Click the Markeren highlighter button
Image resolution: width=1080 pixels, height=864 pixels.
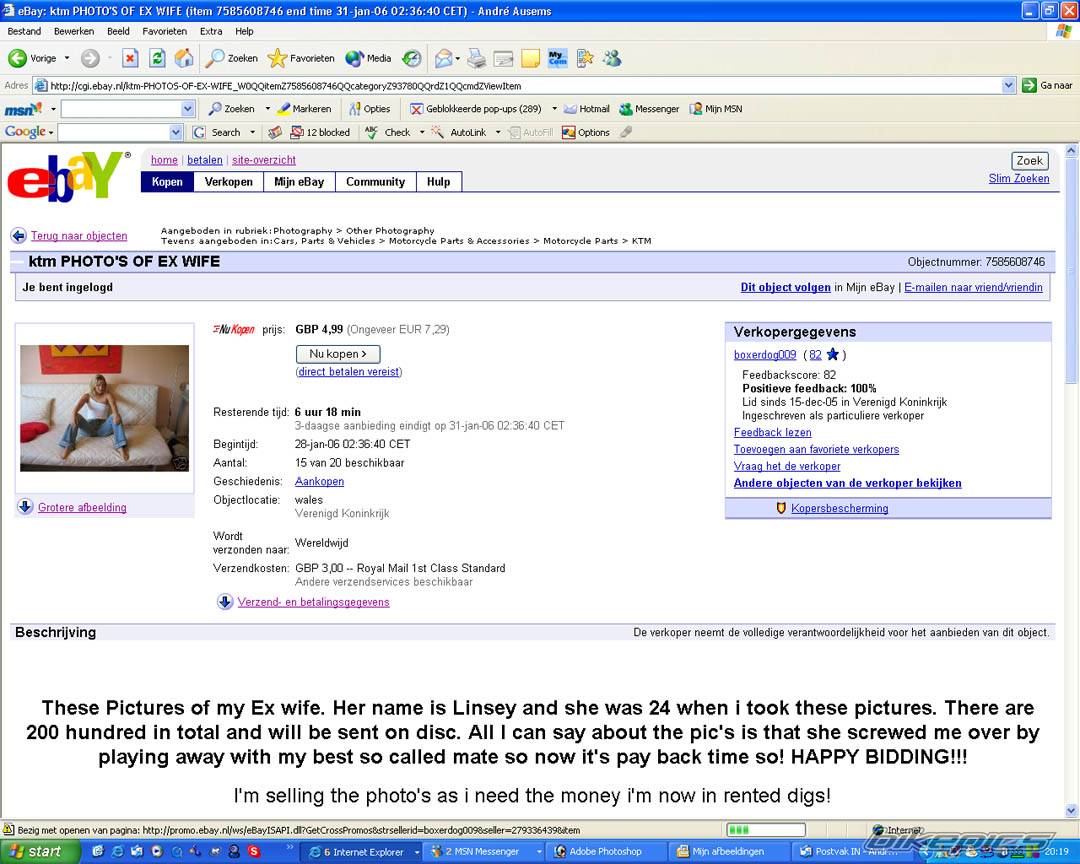click(304, 109)
